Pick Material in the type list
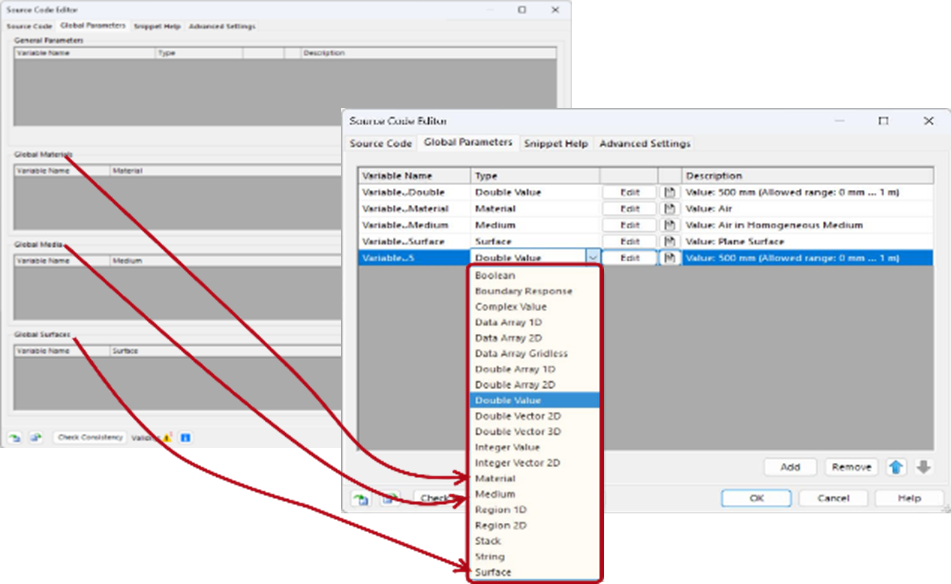The image size is (951, 584). coord(534,478)
